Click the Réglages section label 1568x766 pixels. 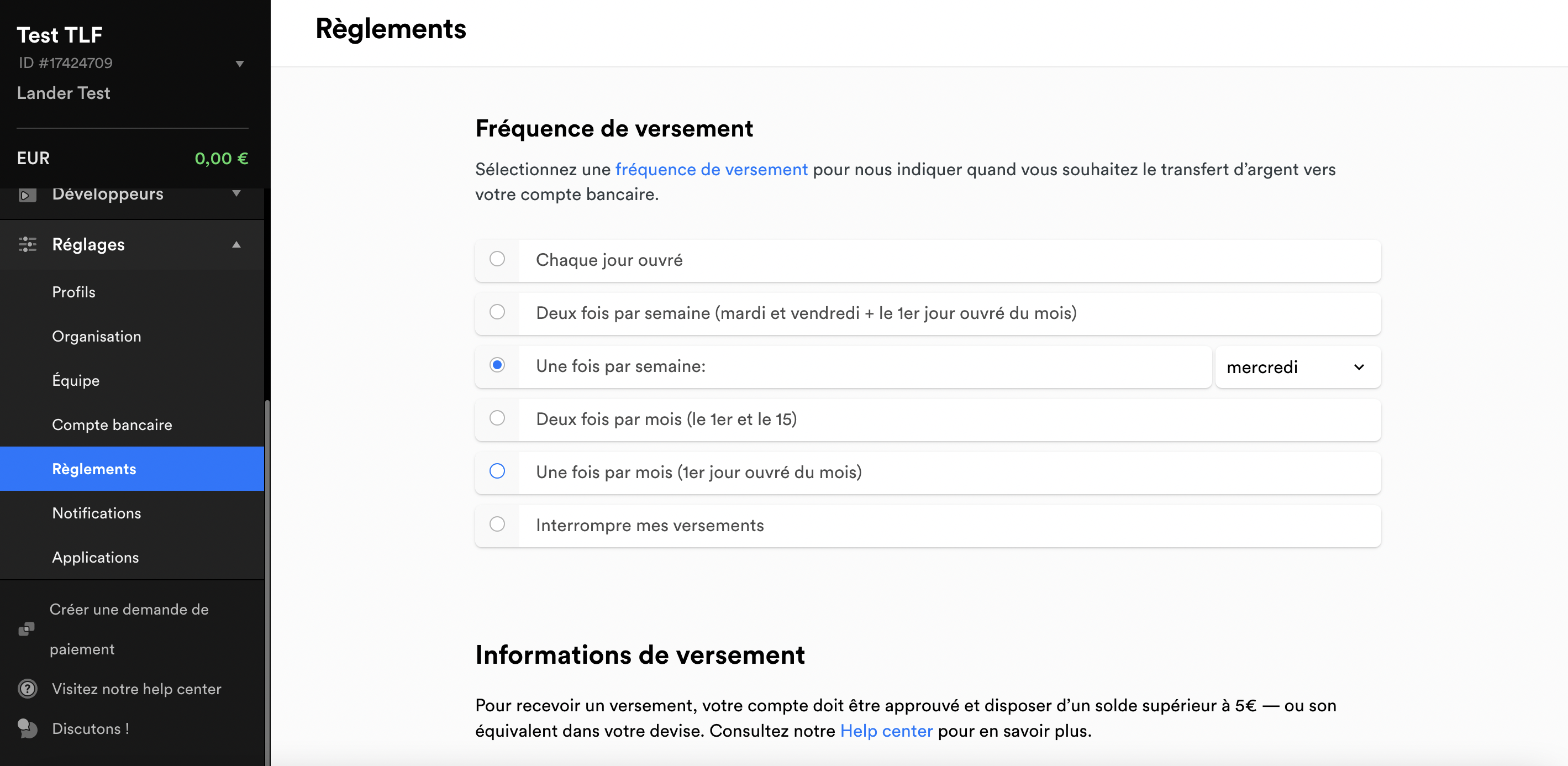pos(88,244)
